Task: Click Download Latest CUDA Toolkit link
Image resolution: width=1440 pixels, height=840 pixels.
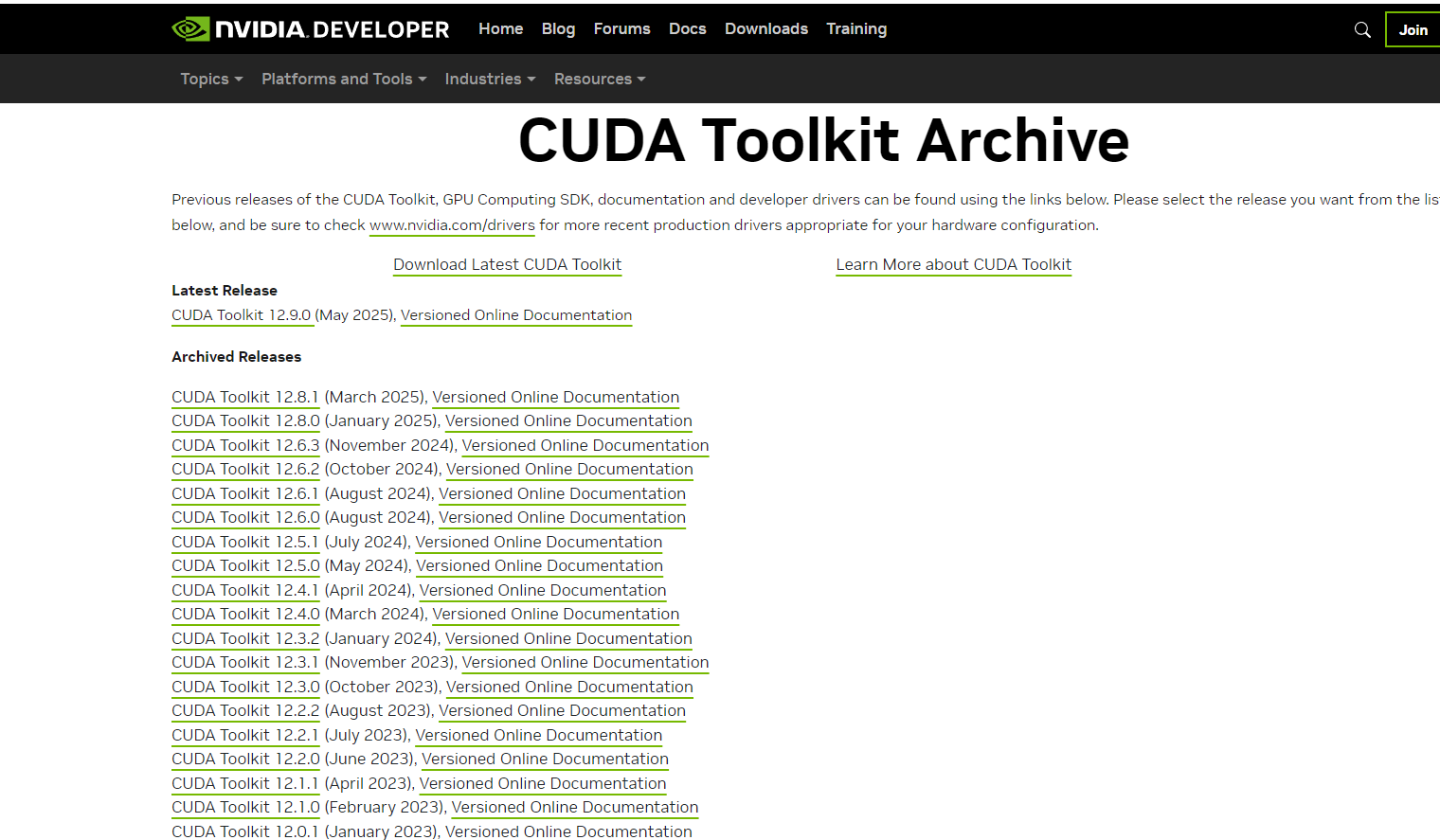Action: click(x=508, y=265)
